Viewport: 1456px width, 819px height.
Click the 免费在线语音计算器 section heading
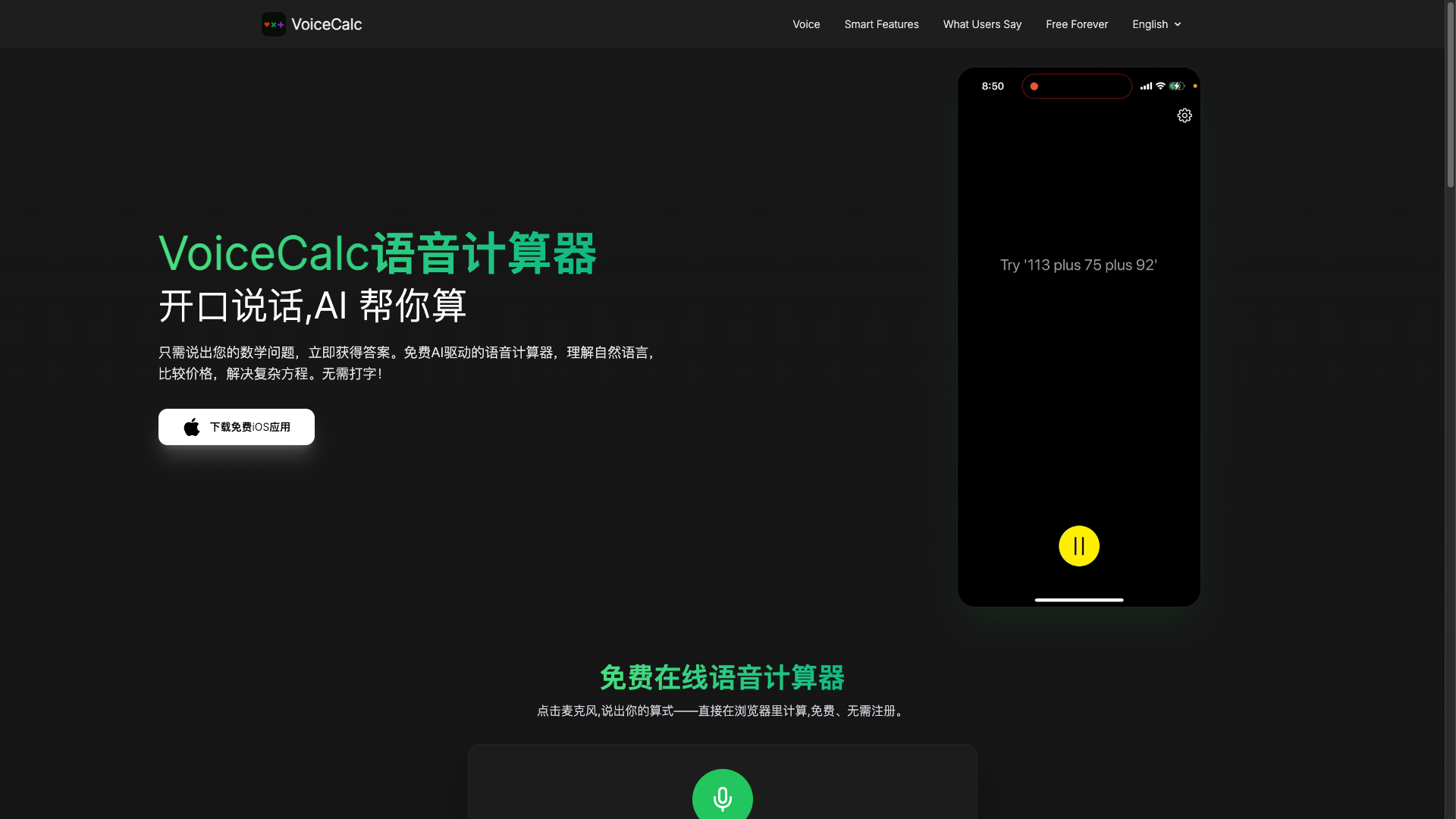723,677
